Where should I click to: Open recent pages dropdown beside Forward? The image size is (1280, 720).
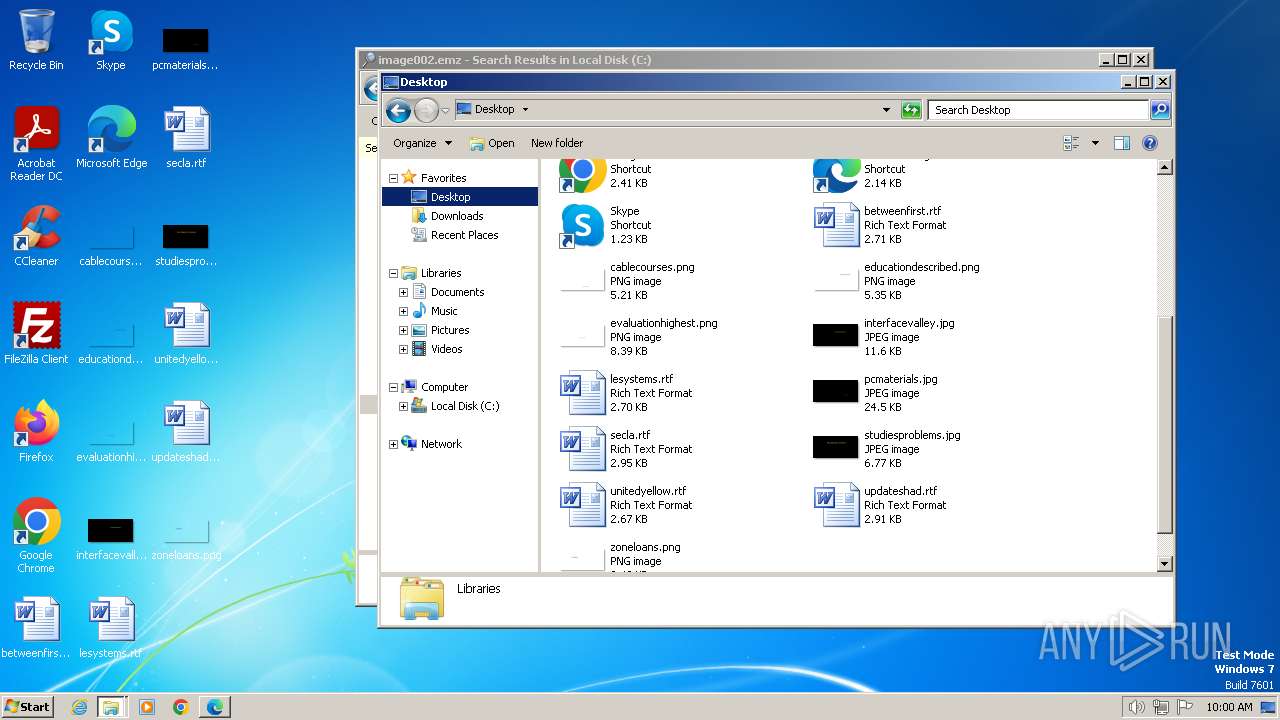point(445,111)
